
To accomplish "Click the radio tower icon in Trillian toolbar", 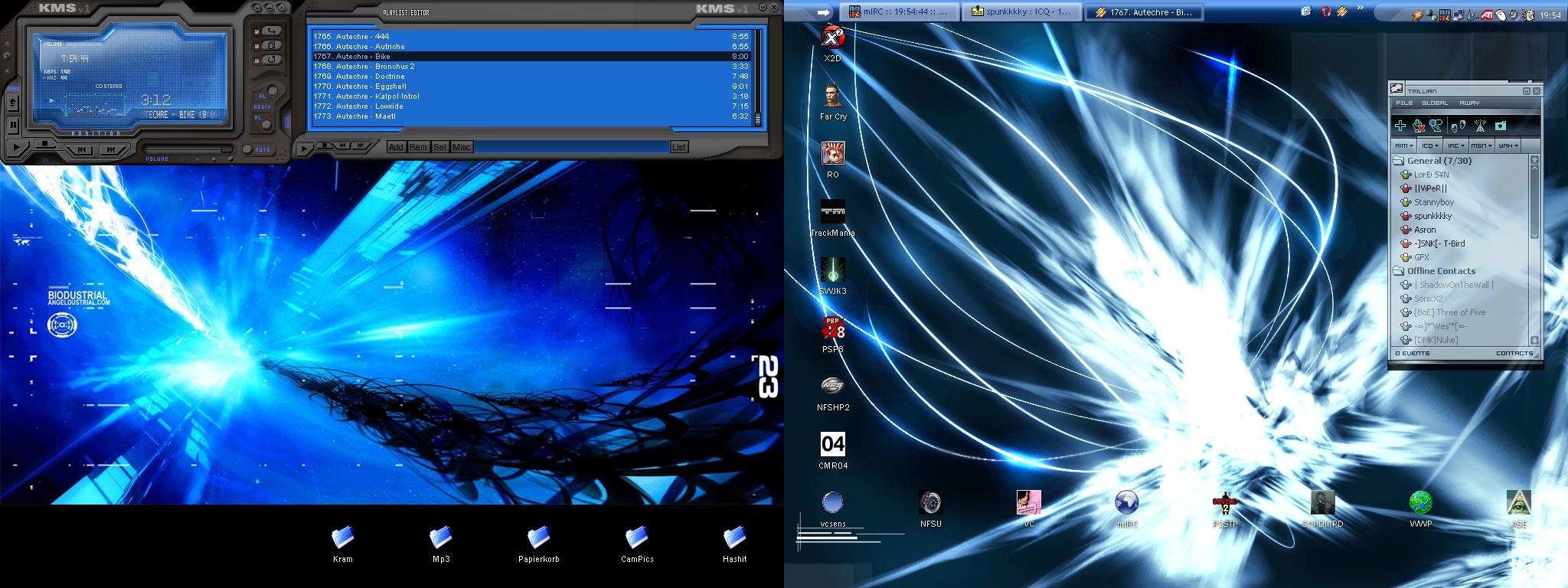I will coord(1480,126).
